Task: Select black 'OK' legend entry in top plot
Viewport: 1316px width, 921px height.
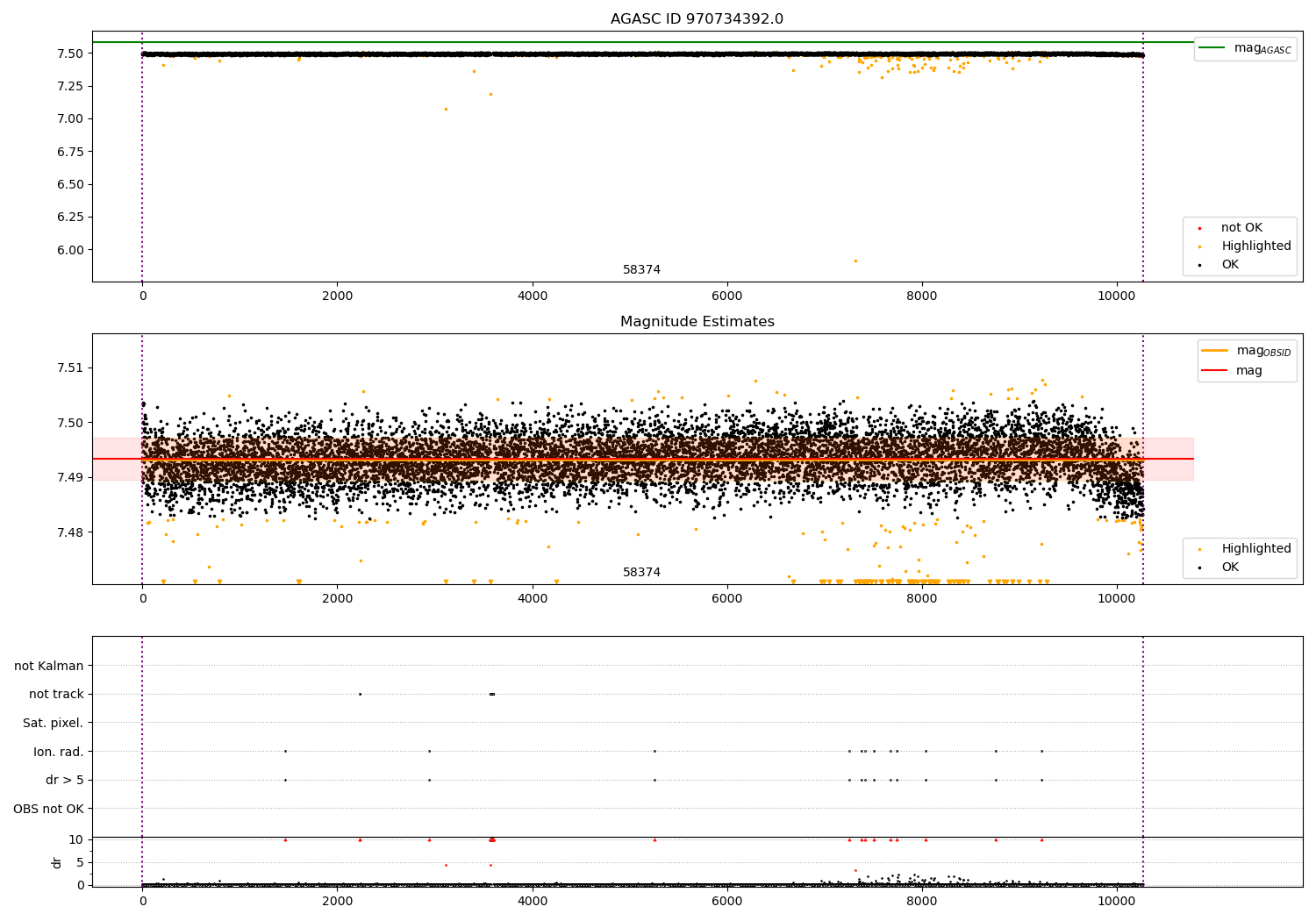Action: (x=1230, y=265)
